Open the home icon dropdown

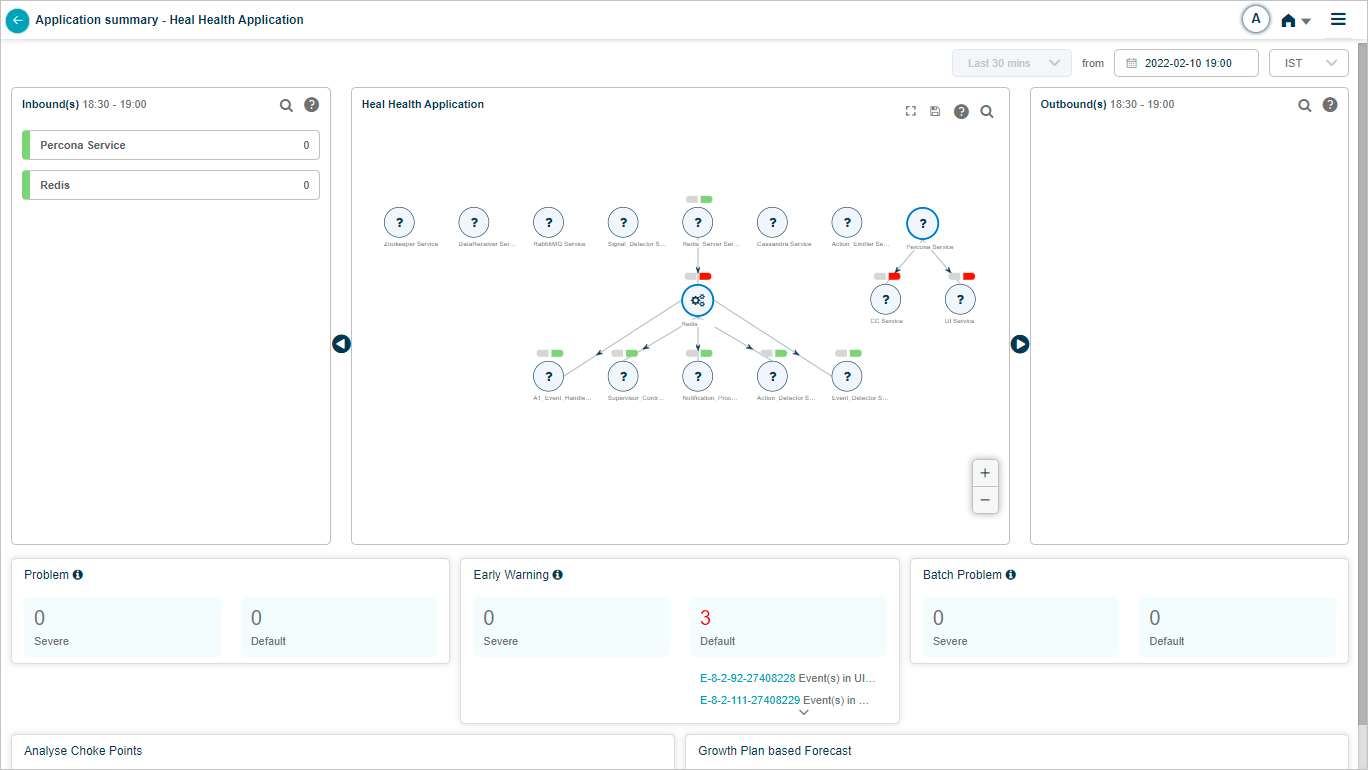1295,21
